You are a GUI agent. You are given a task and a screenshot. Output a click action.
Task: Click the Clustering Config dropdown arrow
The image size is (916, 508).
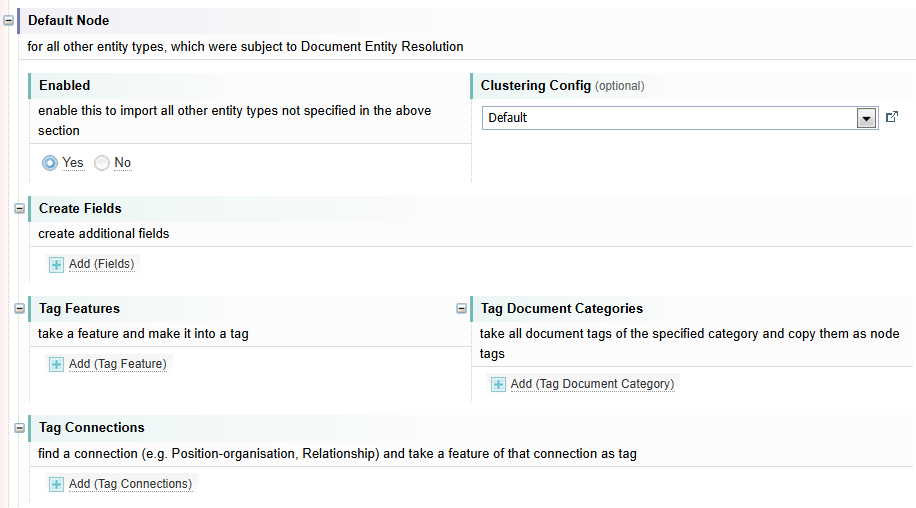point(866,118)
